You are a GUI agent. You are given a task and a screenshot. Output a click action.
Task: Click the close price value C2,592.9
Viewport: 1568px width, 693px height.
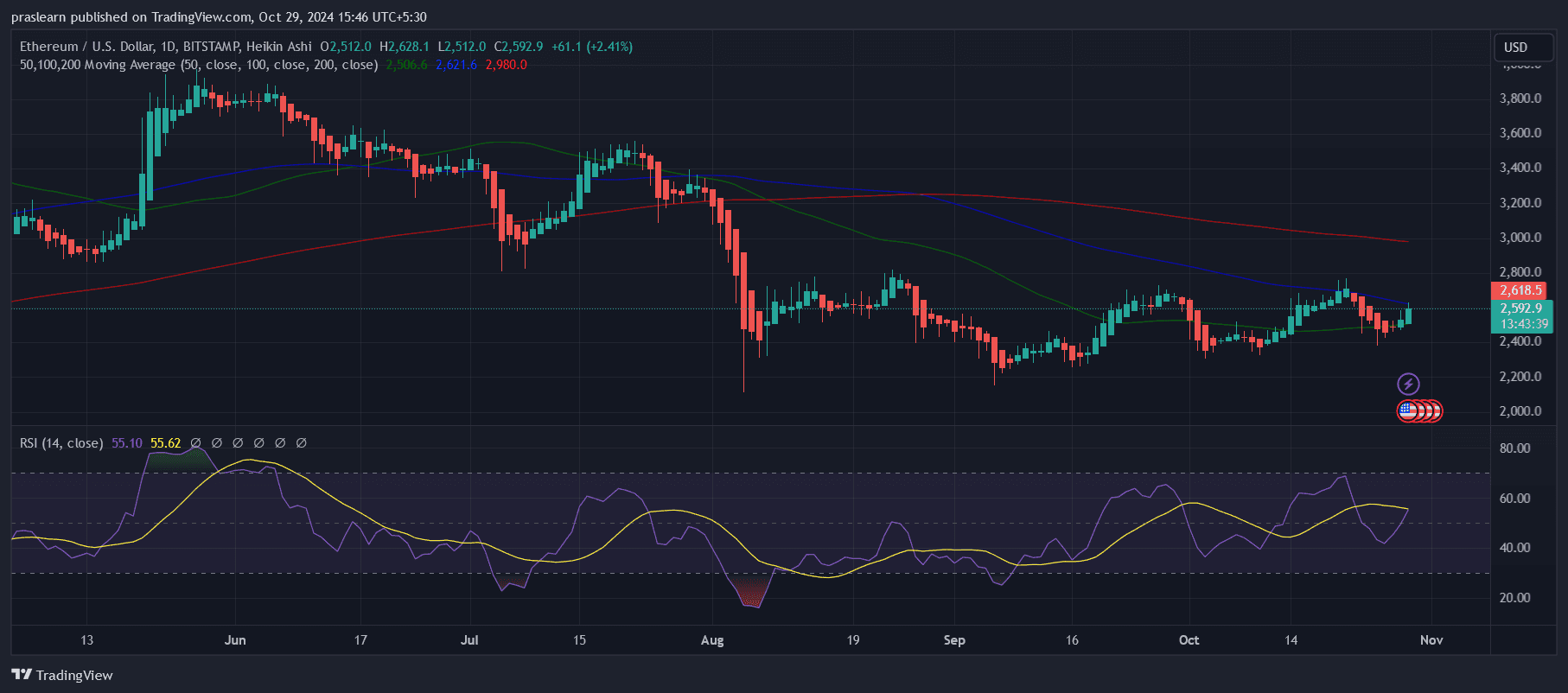[519, 47]
